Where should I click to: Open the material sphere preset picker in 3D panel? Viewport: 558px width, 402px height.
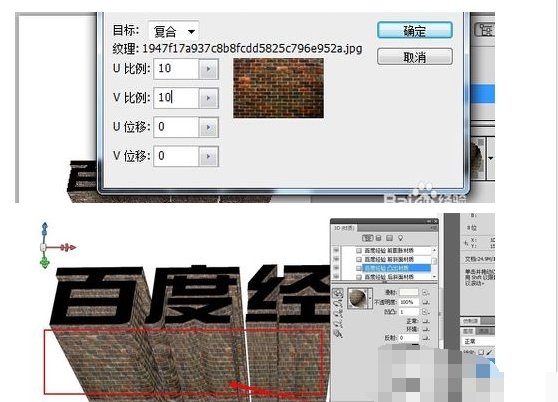tap(358, 298)
